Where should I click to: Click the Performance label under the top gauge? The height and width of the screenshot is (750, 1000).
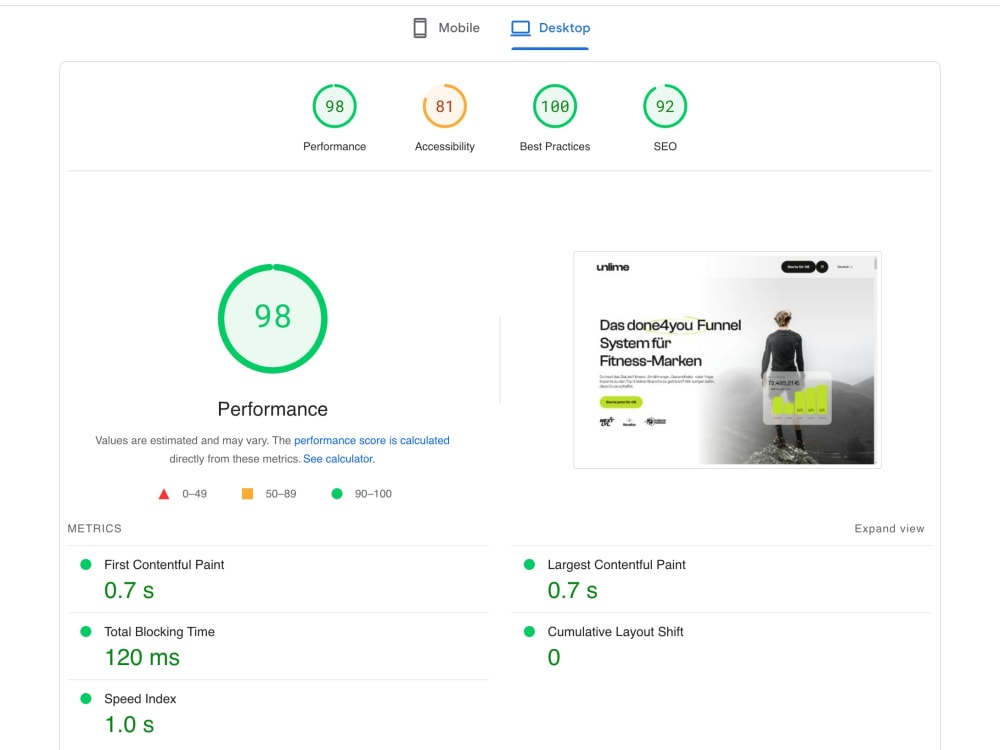(x=334, y=147)
